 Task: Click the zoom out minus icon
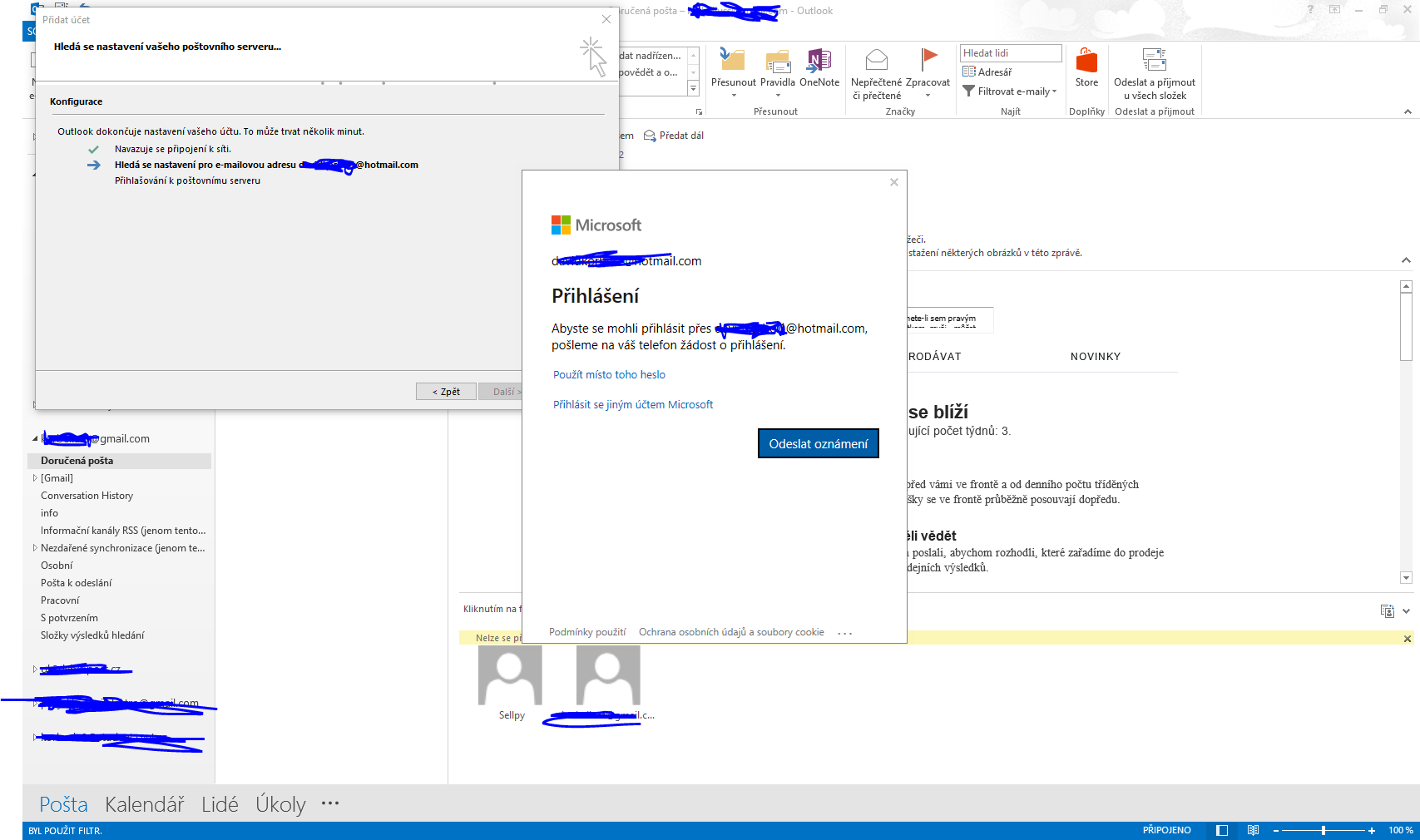1276,830
